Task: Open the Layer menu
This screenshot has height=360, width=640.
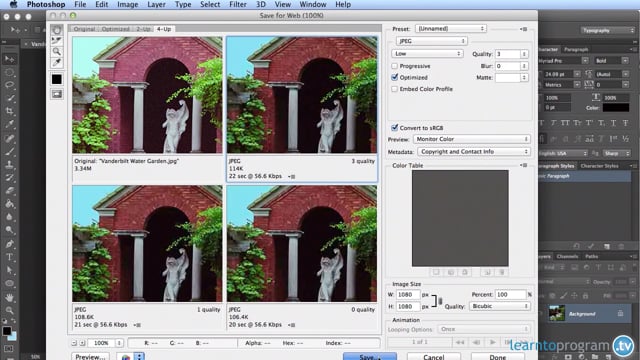Action: pos(156,4)
